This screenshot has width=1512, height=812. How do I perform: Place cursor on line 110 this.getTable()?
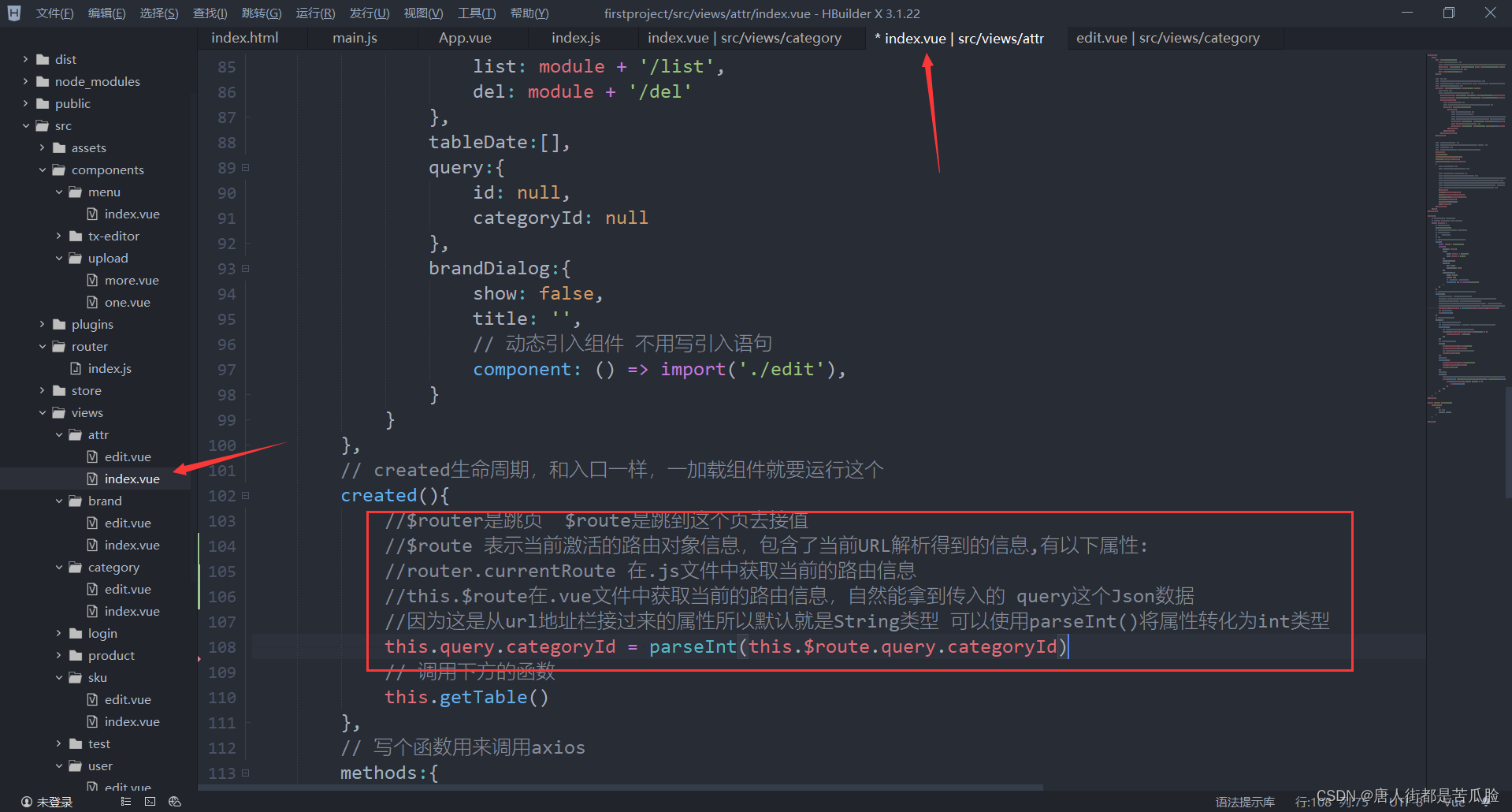click(x=466, y=697)
